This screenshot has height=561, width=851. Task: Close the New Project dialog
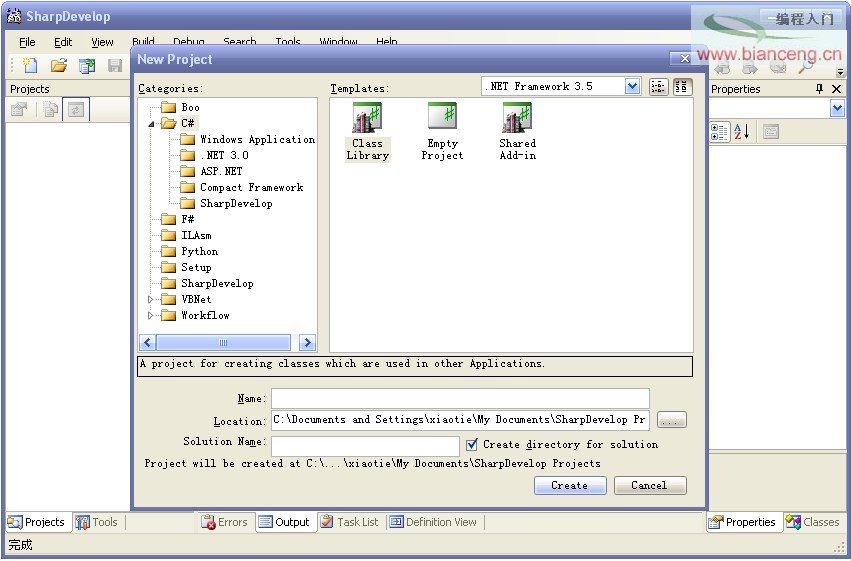(684, 59)
